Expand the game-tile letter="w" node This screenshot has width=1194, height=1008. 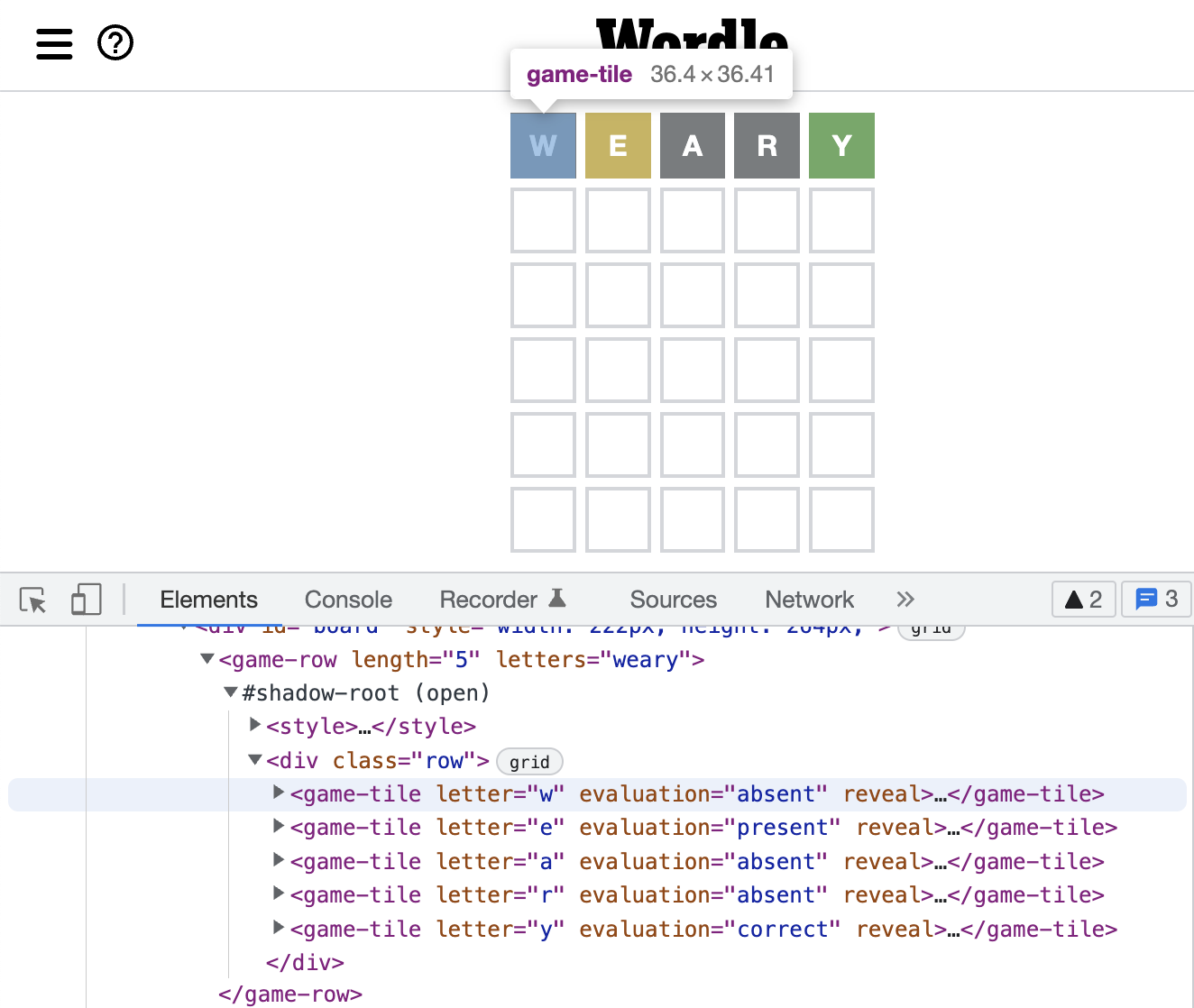click(x=280, y=793)
